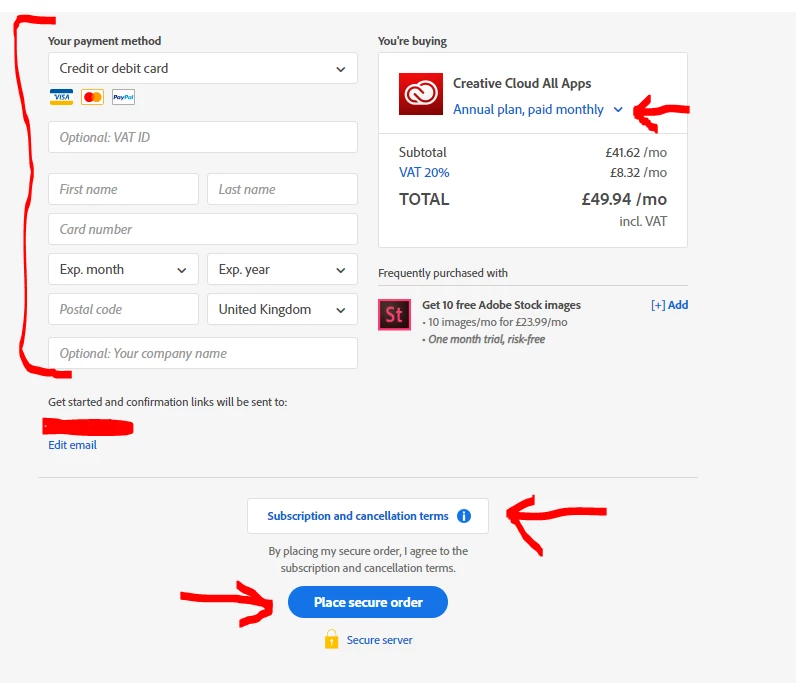This screenshot has height=683, width=796.
Task: Focus the Optional company name field
Action: 203,353
